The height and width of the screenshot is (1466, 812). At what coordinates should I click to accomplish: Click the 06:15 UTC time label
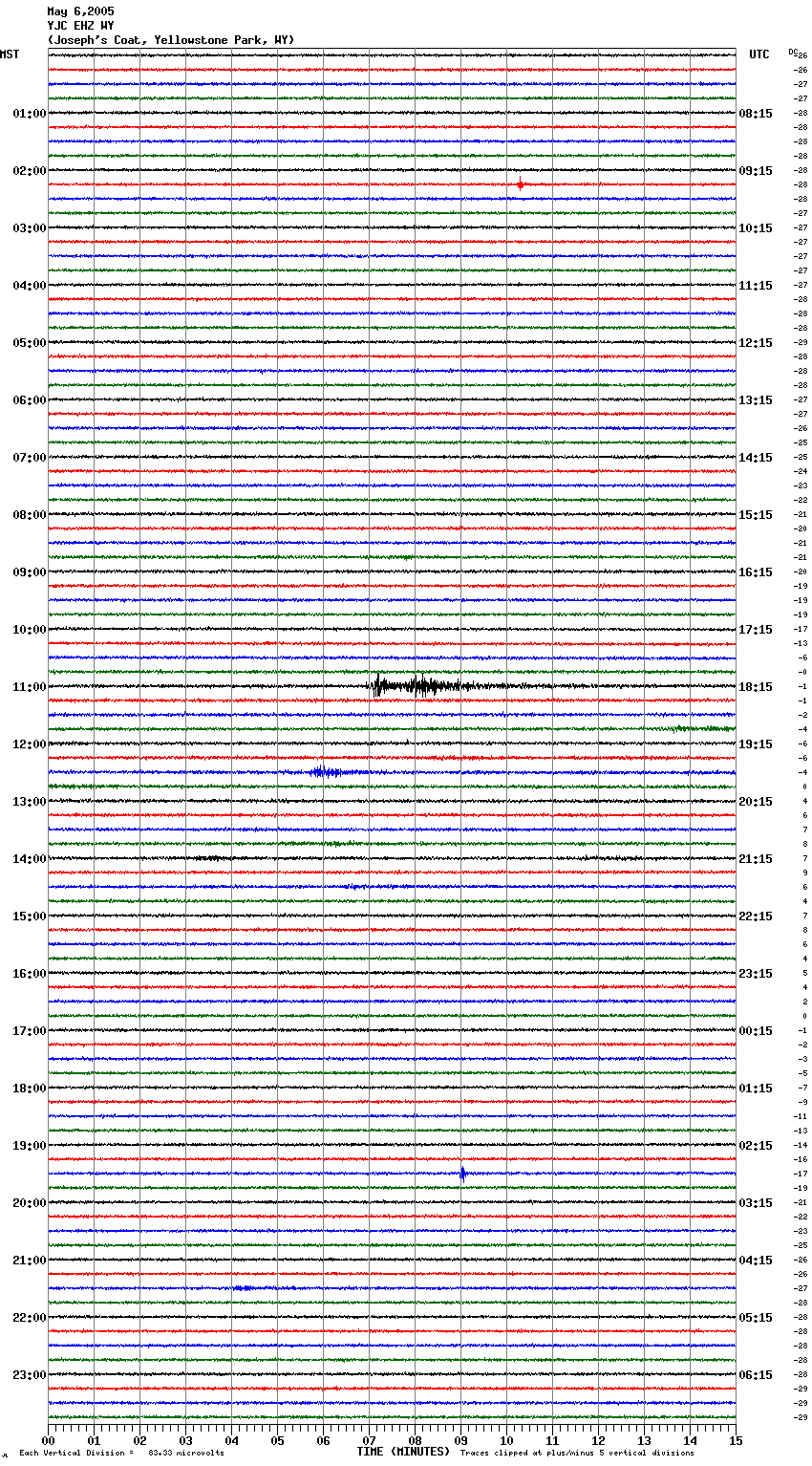click(756, 1375)
